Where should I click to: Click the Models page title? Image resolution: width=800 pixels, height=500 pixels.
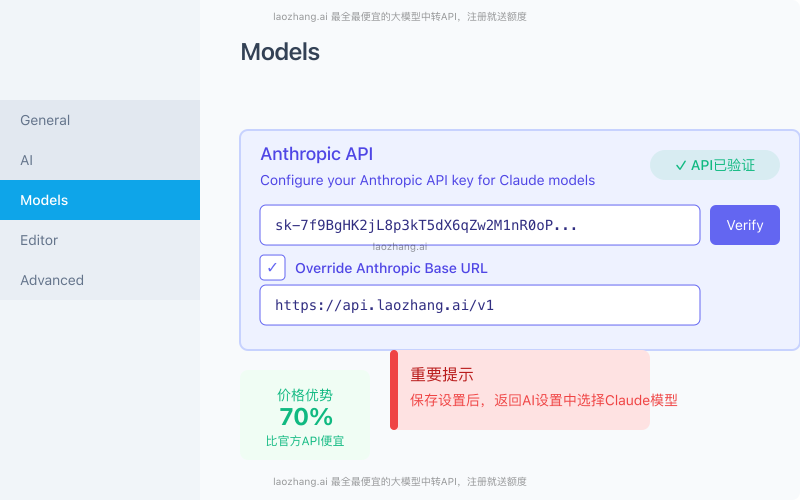coord(280,52)
